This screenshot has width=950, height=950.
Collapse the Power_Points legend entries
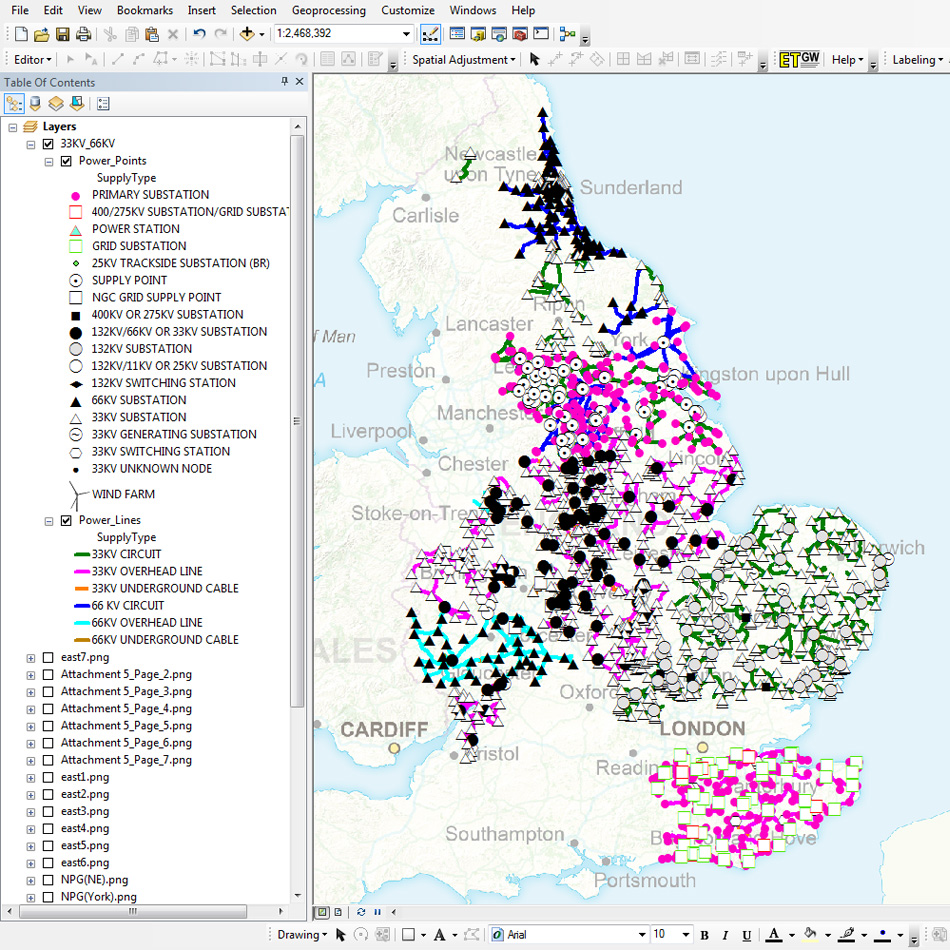(48, 160)
